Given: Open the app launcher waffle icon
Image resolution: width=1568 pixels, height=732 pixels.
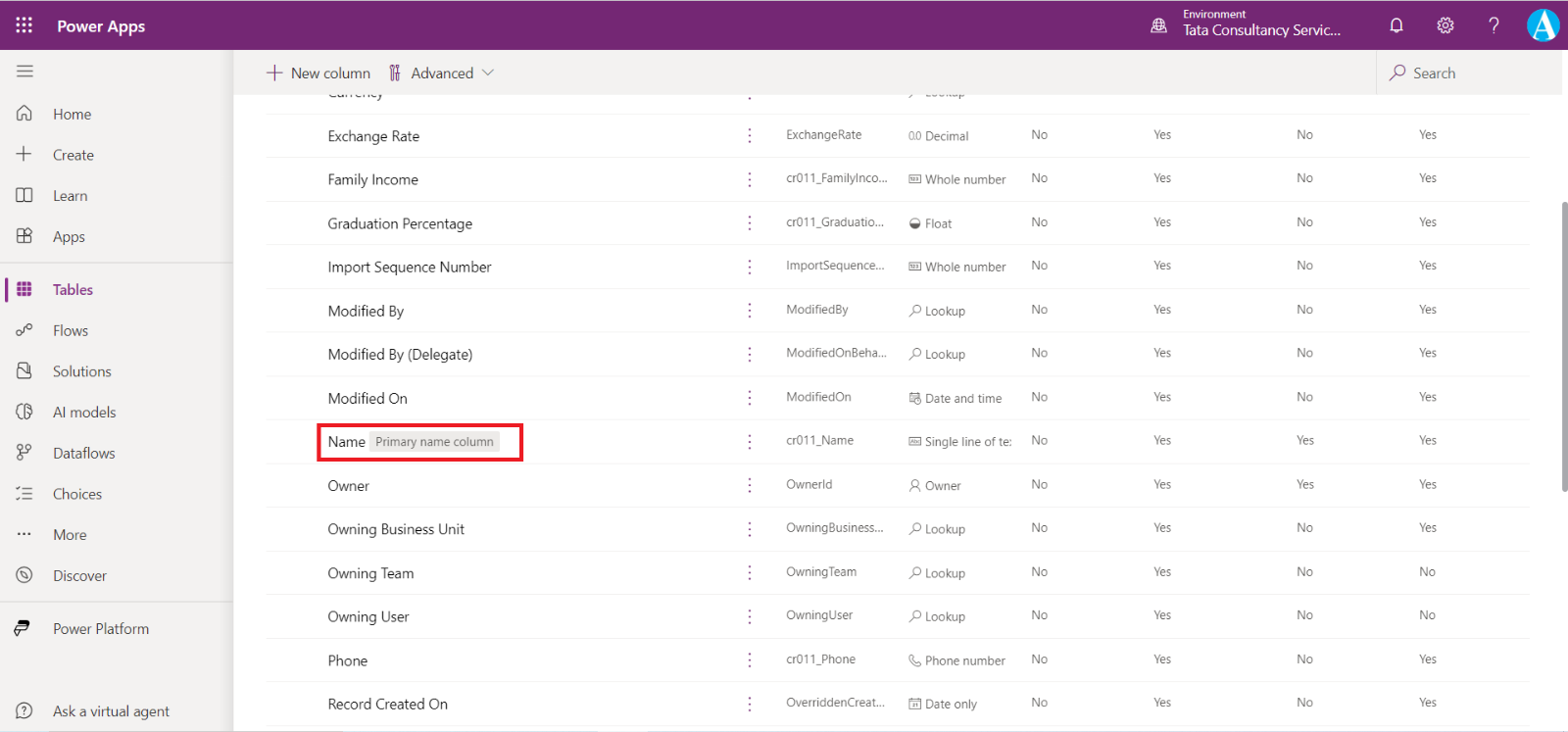Looking at the screenshot, I should click(24, 25).
